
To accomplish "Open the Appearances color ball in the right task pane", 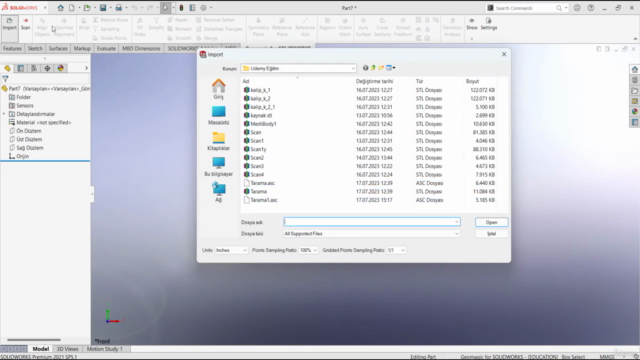I will point(635,111).
